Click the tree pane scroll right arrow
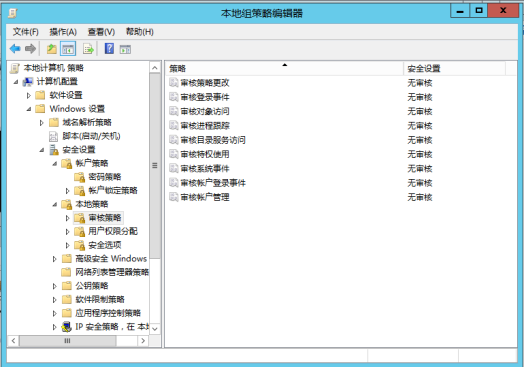 click(x=143, y=341)
